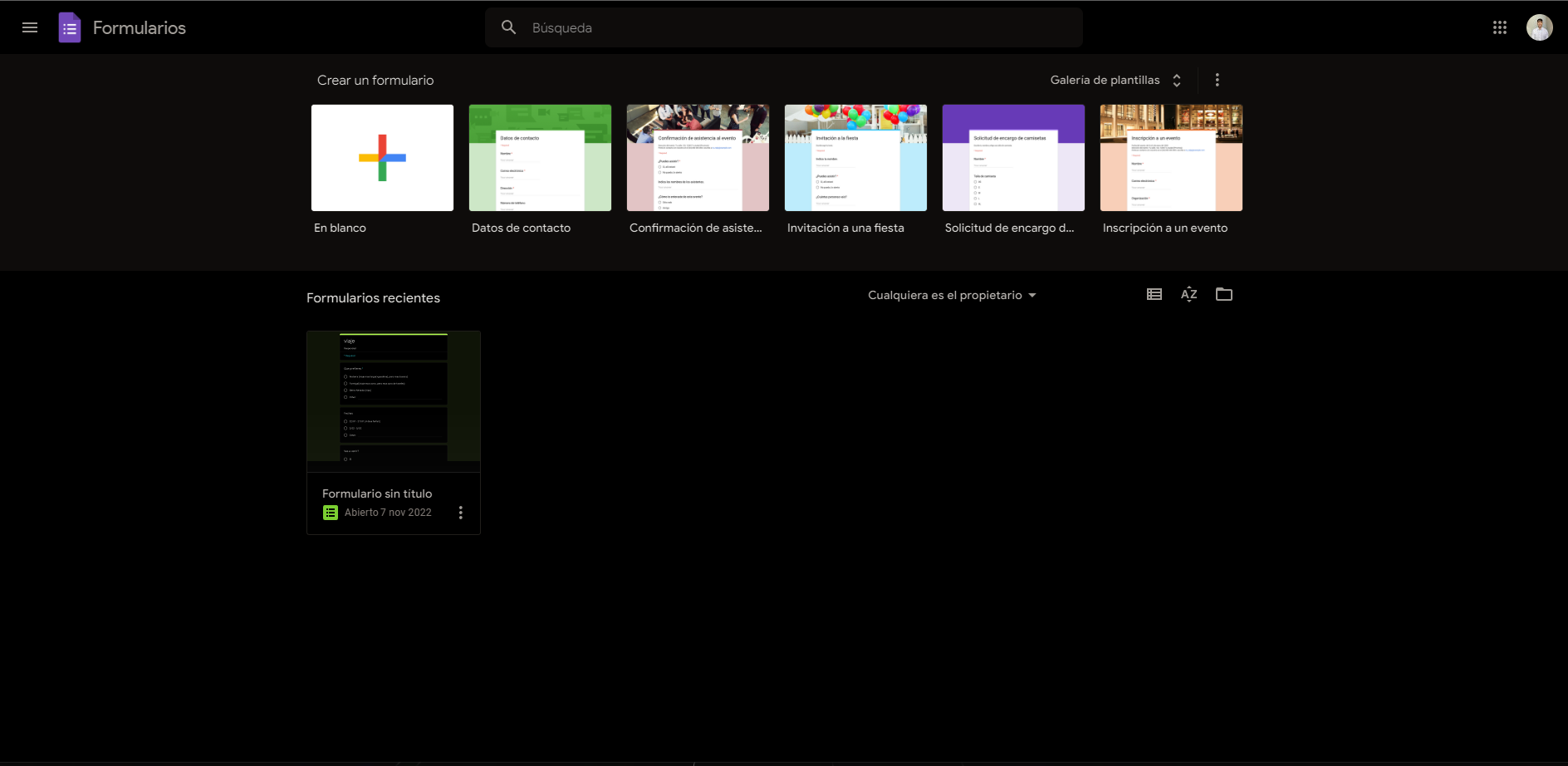Open the file picker folder icon
This screenshot has width=1568, height=766.
pyautogui.click(x=1223, y=294)
